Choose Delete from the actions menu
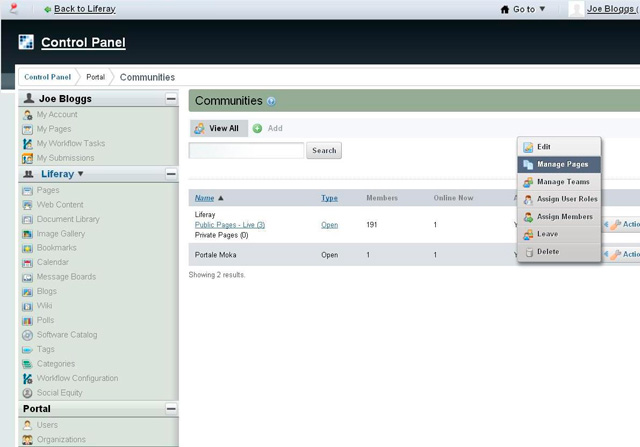The width and height of the screenshot is (640, 447). pos(559,252)
